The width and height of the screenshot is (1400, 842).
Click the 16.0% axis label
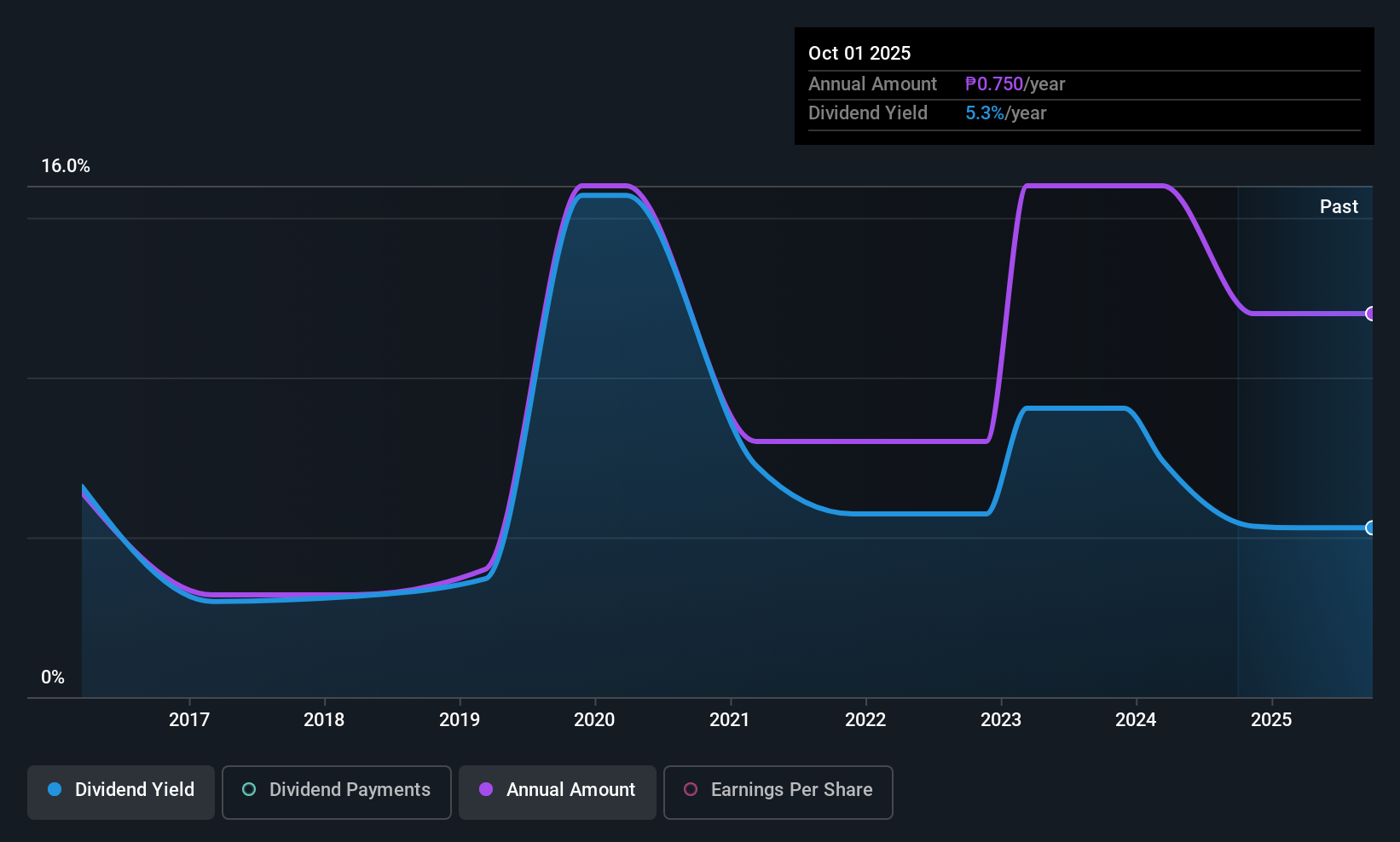pyautogui.click(x=67, y=166)
